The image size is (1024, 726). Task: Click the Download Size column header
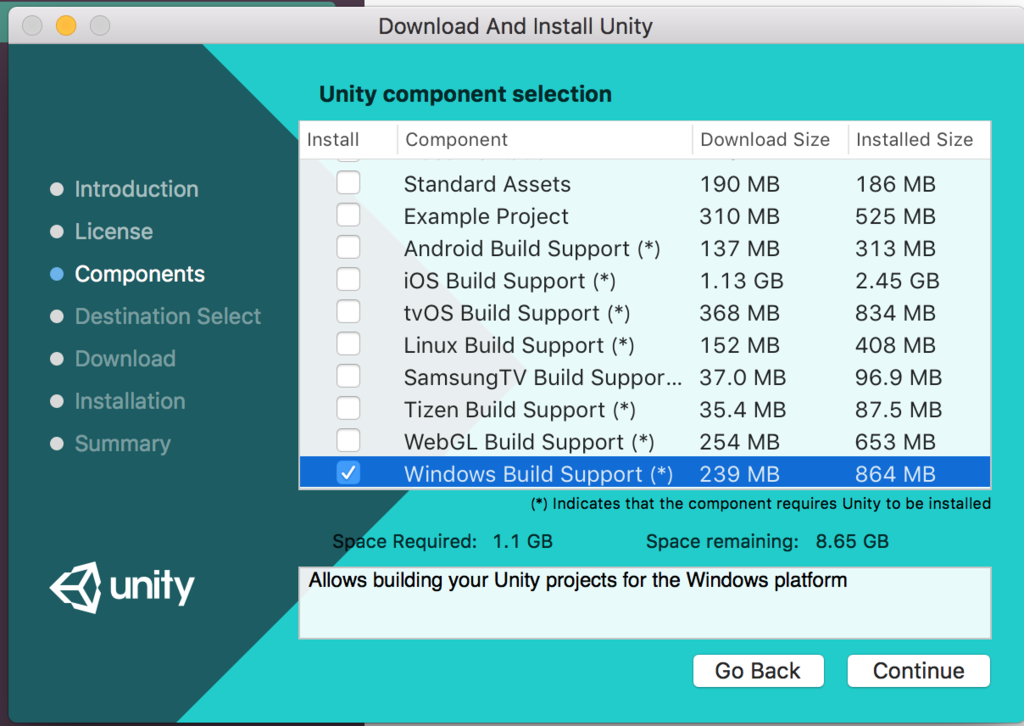click(770, 140)
